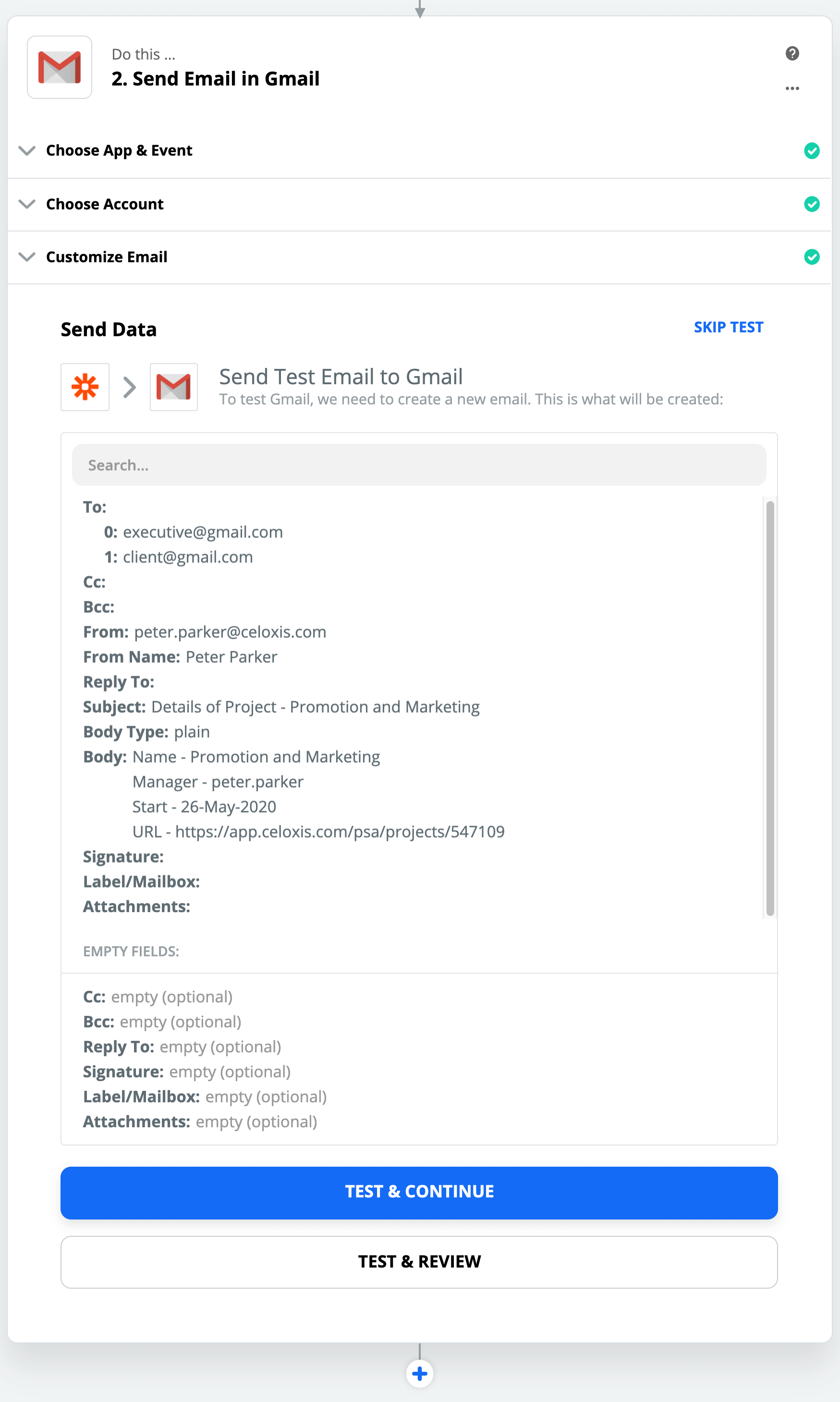Click the green checkmark for Choose Account
The image size is (840, 1402).
click(811, 204)
